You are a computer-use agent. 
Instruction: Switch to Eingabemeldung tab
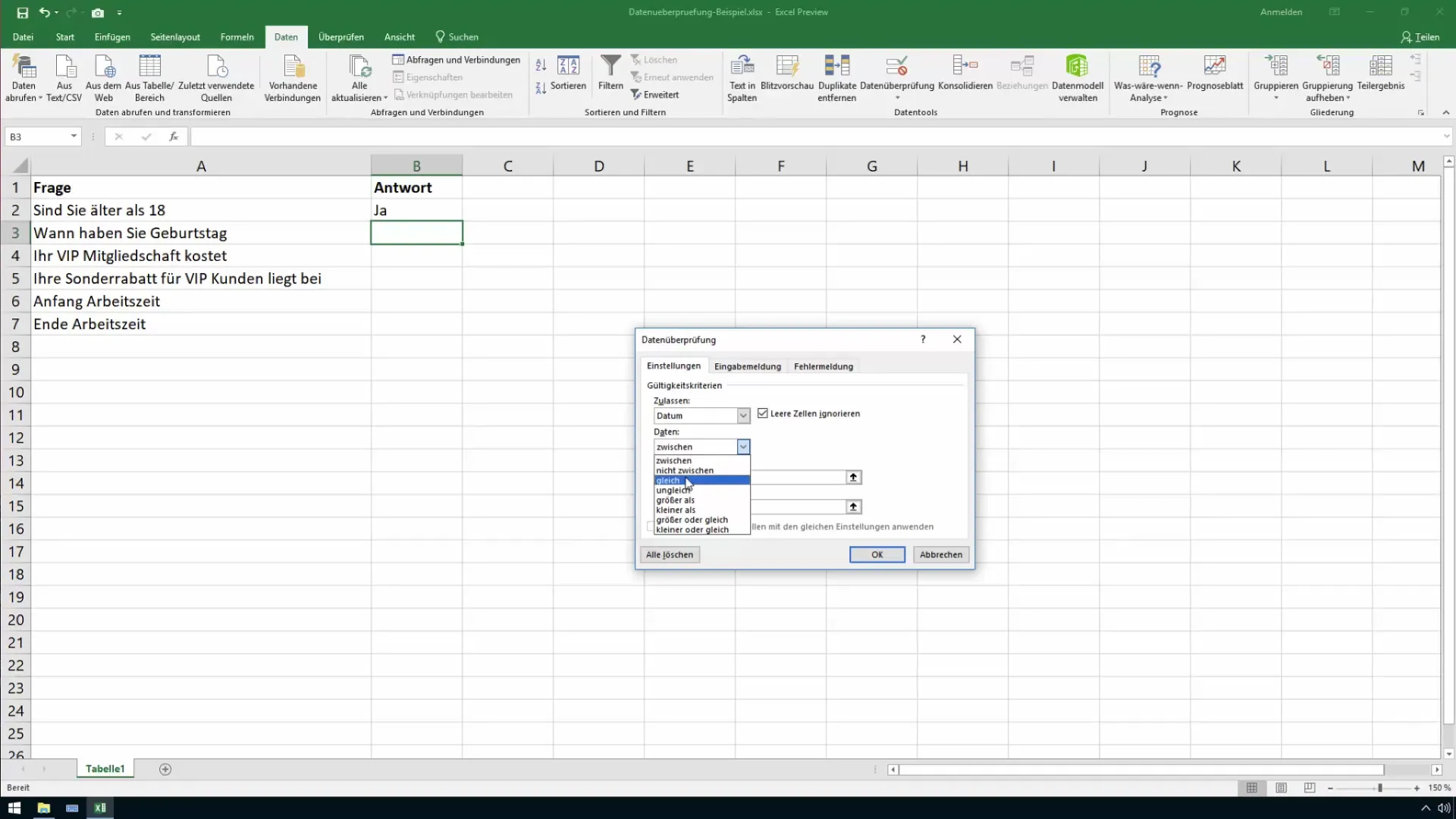748,366
